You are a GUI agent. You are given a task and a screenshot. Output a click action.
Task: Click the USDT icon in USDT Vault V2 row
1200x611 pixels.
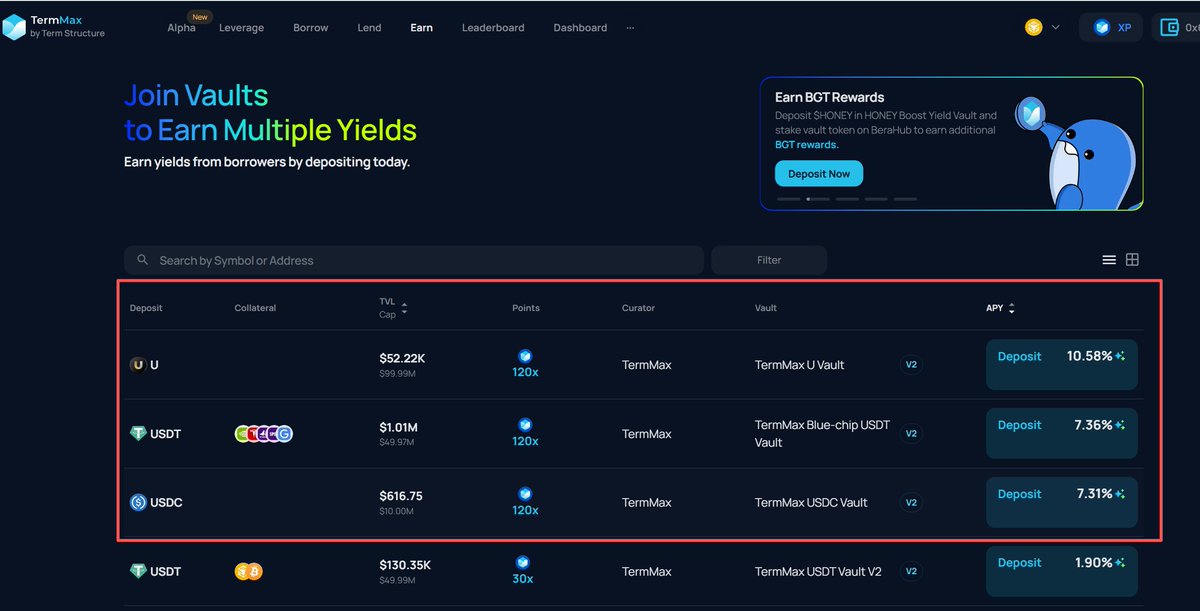(x=138, y=571)
